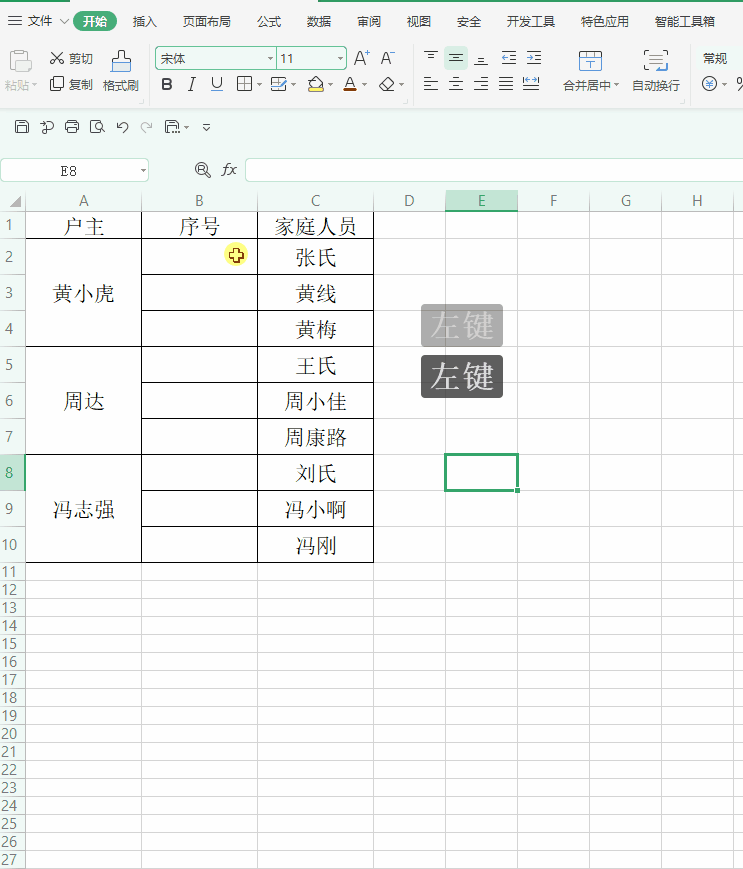Image resolution: width=743 pixels, height=869 pixels.
Task: Align text left
Action: tap(431, 84)
